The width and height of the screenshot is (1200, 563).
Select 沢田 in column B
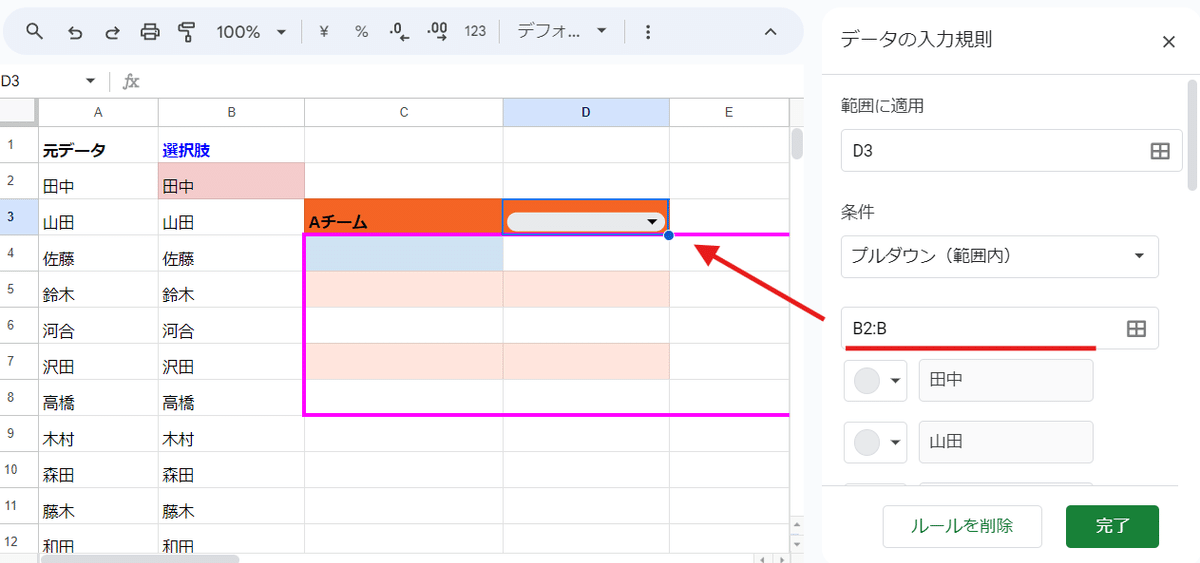(231, 362)
